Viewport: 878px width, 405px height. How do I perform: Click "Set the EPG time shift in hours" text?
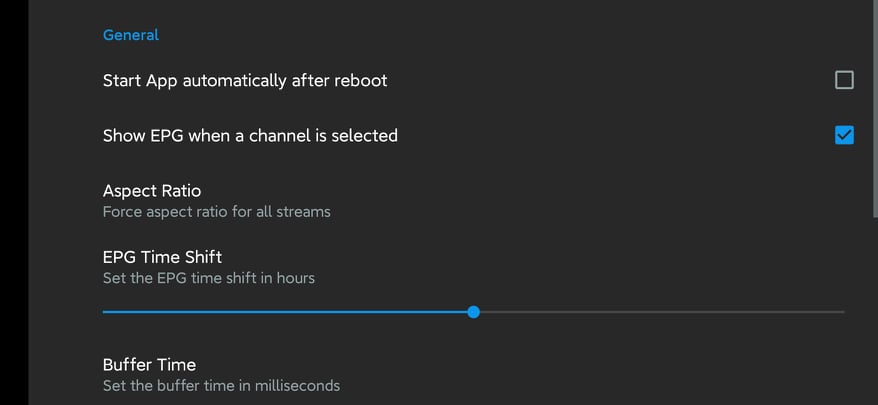(x=208, y=278)
